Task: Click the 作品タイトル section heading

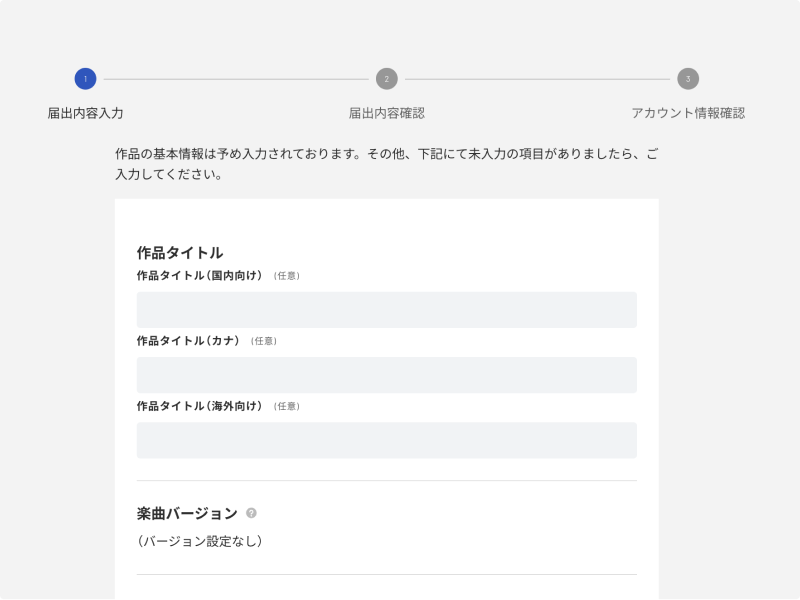Action: pyautogui.click(x=180, y=252)
